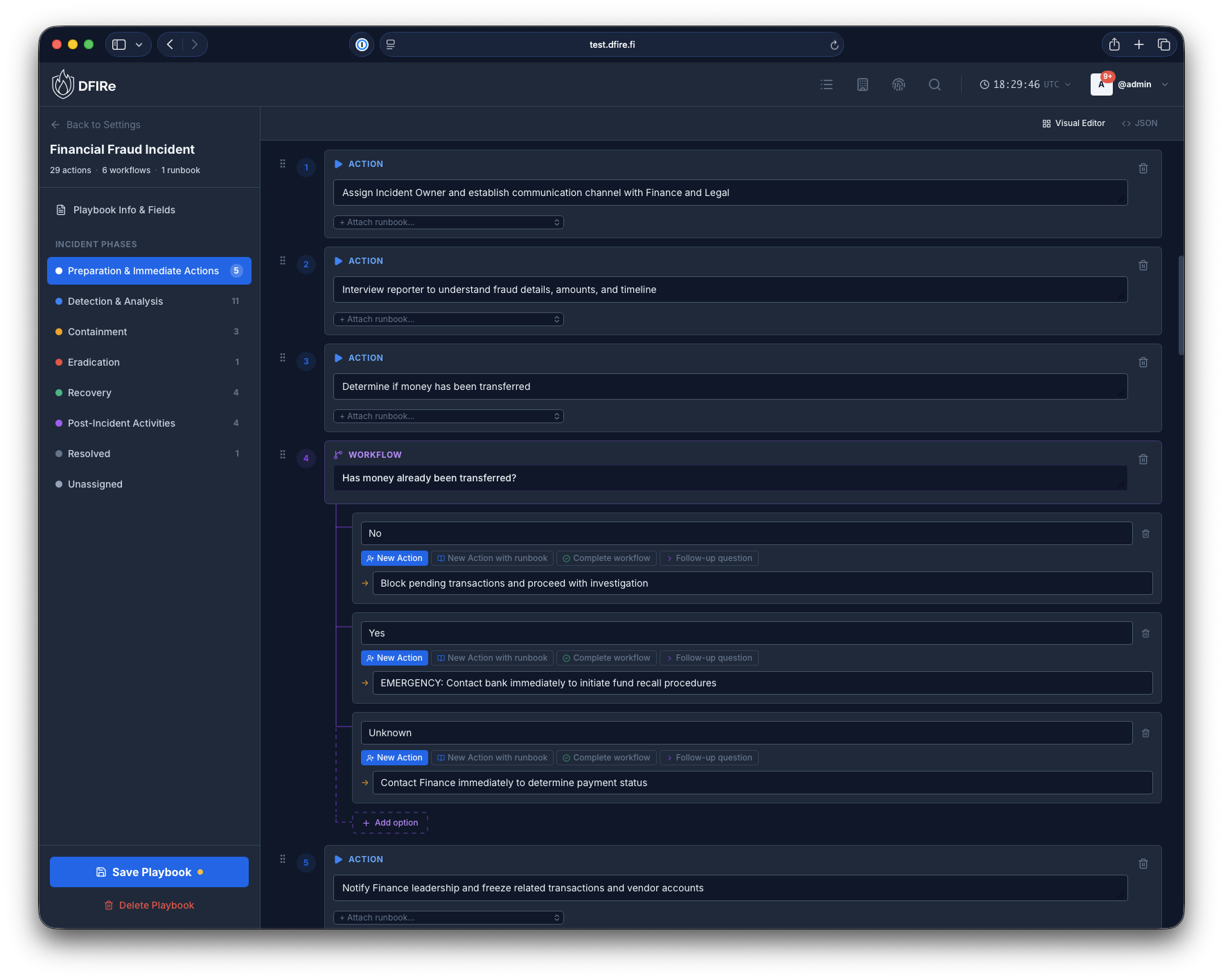The image size is (1223, 980).
Task: Choose New Action for the 'Unknown' option
Action: tap(394, 758)
